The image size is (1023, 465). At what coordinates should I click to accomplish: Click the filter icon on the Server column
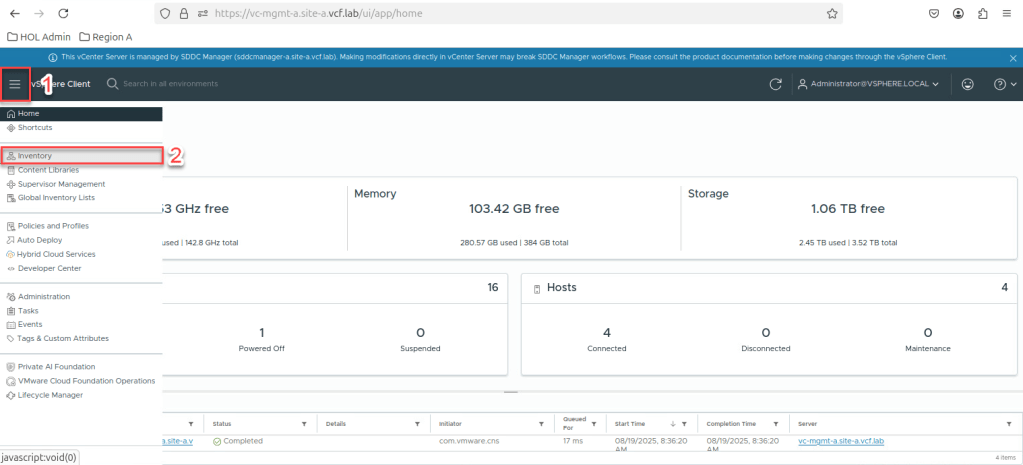pos(1009,423)
